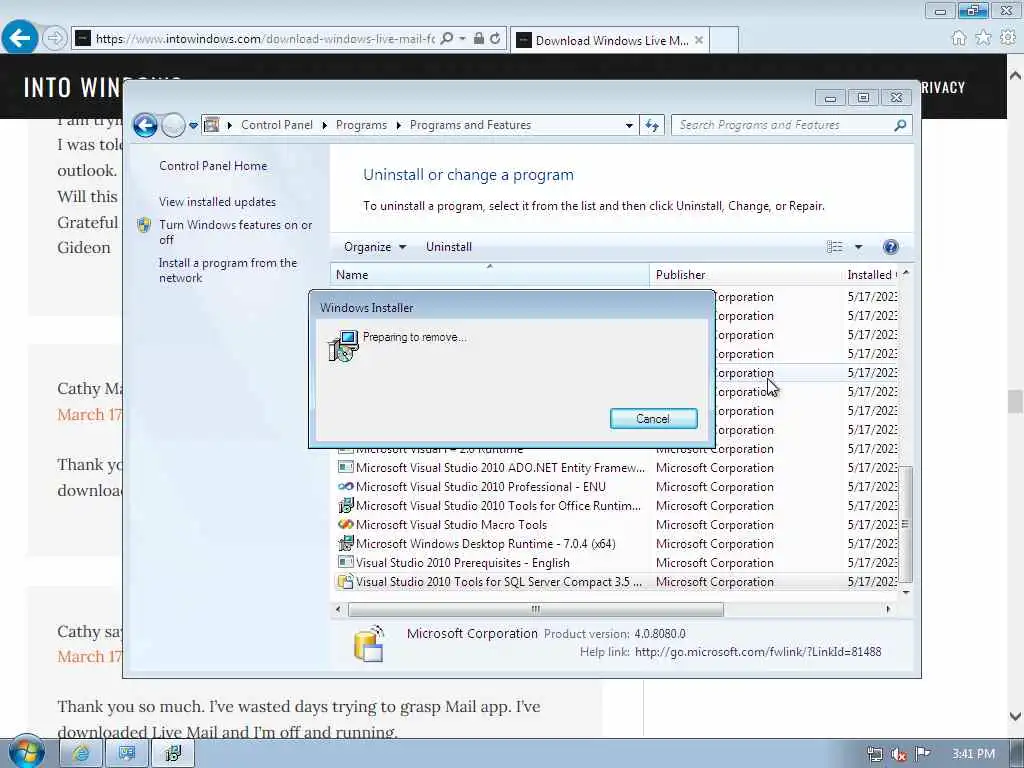Click program list vertical scrollbar up arrow
The width and height of the screenshot is (1024, 768).
coord(906,272)
